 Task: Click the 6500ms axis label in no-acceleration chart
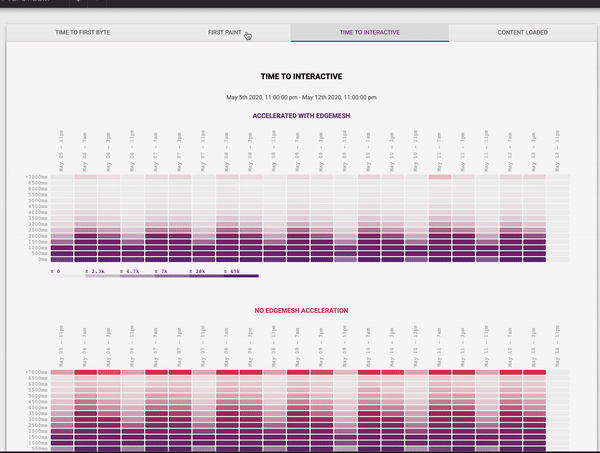pyautogui.click(x=38, y=378)
